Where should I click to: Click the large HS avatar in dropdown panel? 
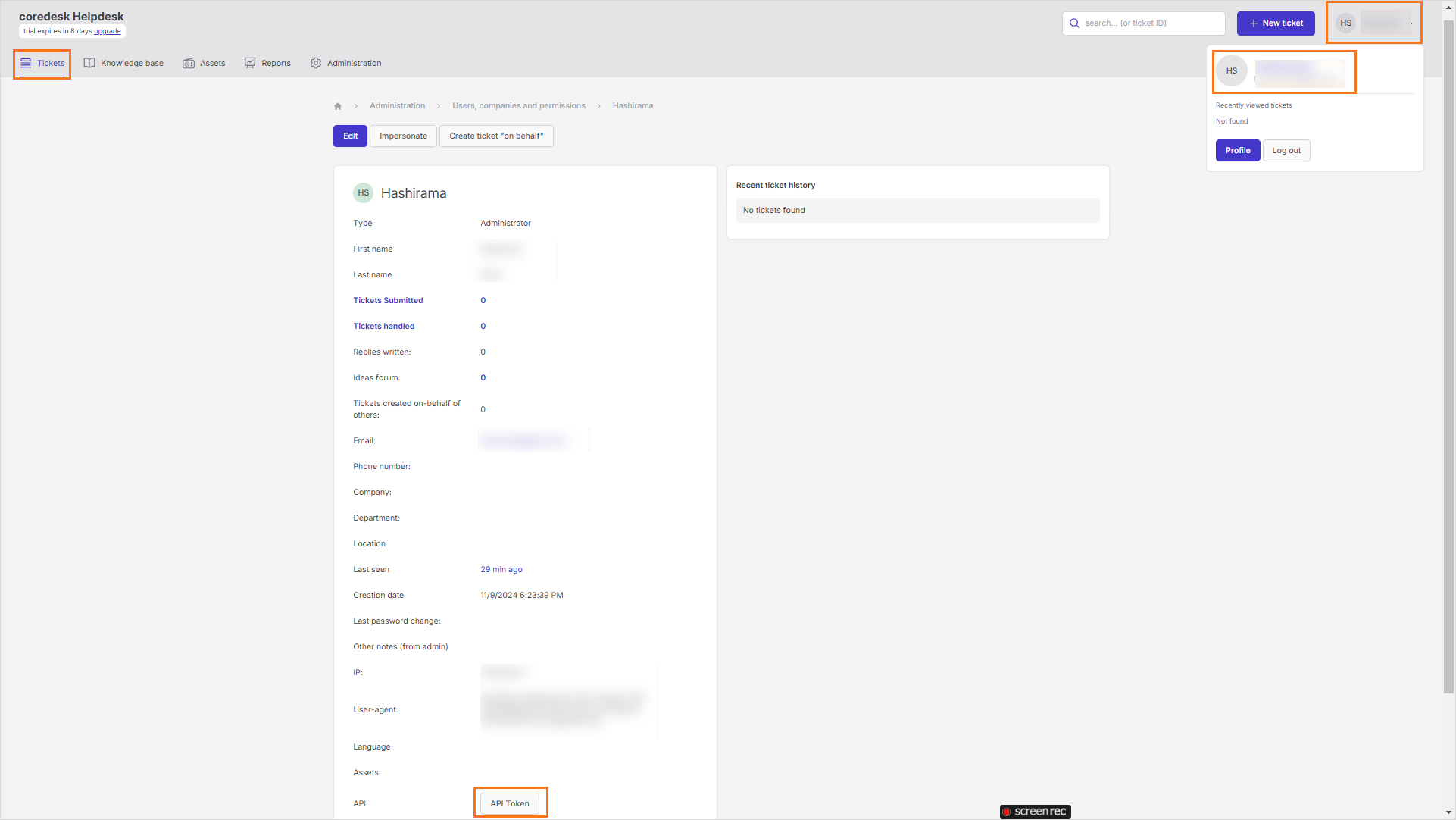[x=1232, y=70]
